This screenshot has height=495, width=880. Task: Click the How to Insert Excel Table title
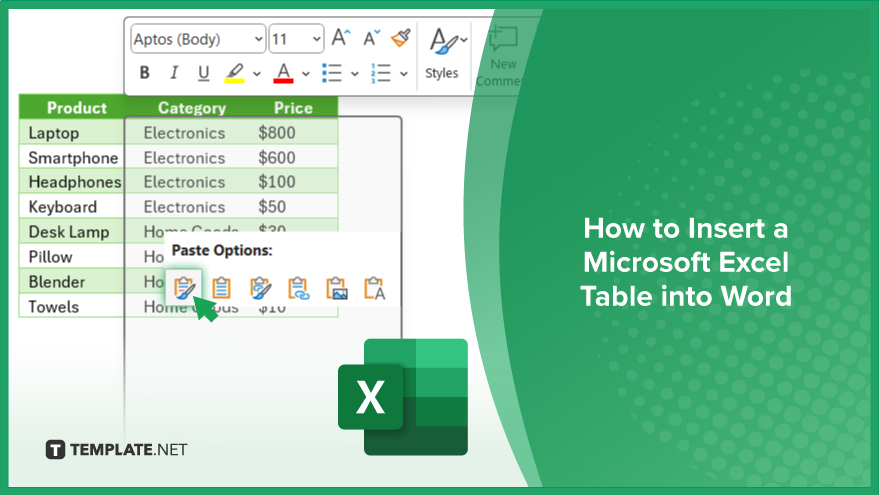point(685,262)
